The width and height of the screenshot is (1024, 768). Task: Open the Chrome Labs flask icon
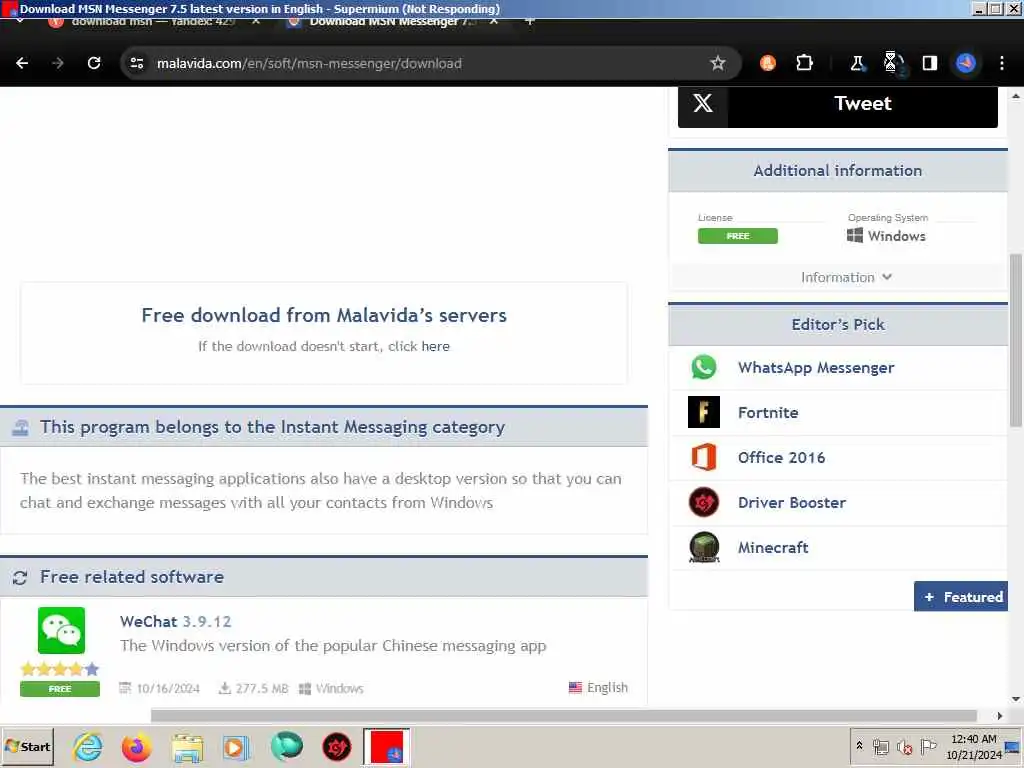(x=857, y=63)
